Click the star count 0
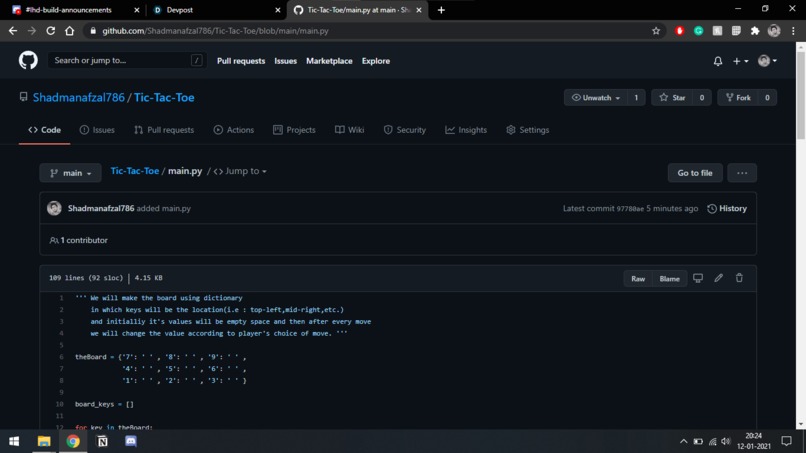Screen dimensions: 806x453 [701, 98]
